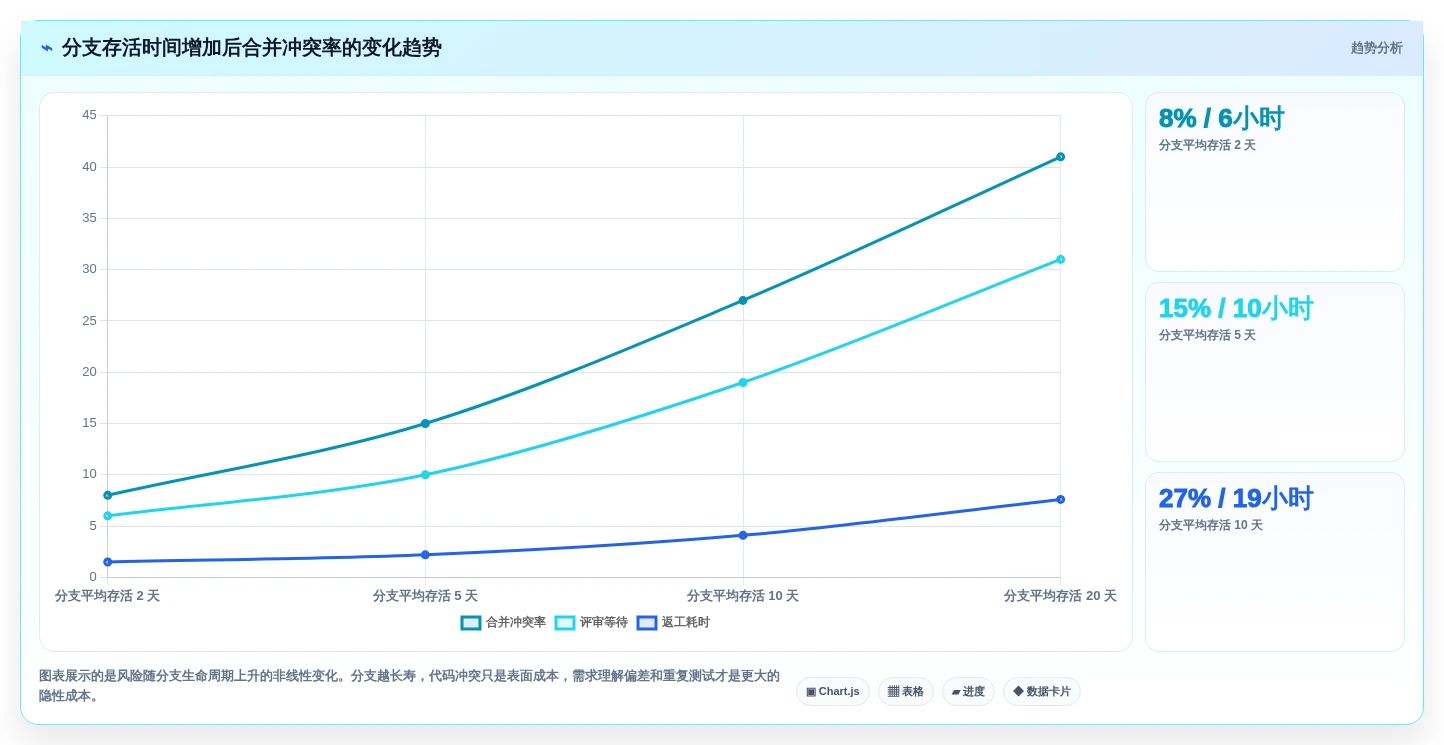Screen dimensions: 1444x745
Task: Click the 返工耗时 legend color box
Action: pos(647,622)
